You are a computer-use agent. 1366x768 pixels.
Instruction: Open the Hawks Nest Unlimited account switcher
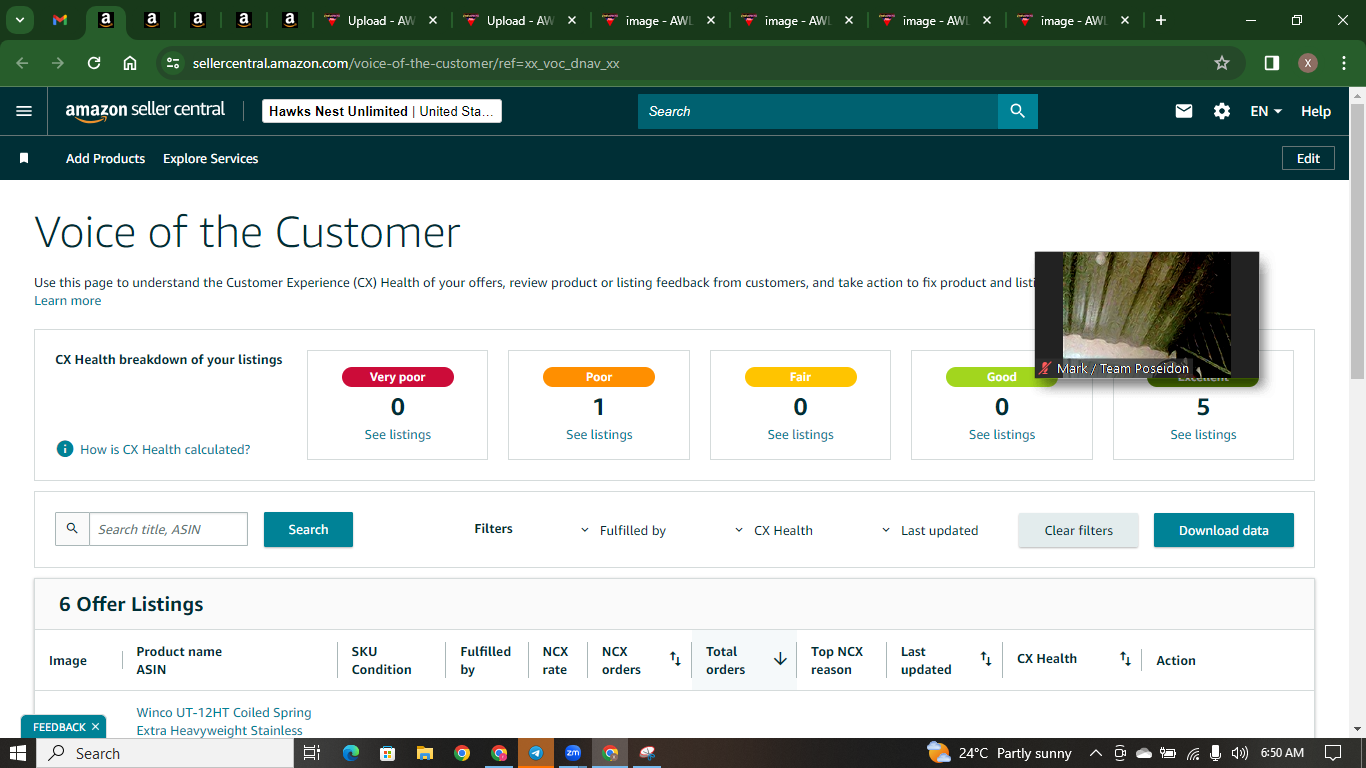tap(381, 111)
